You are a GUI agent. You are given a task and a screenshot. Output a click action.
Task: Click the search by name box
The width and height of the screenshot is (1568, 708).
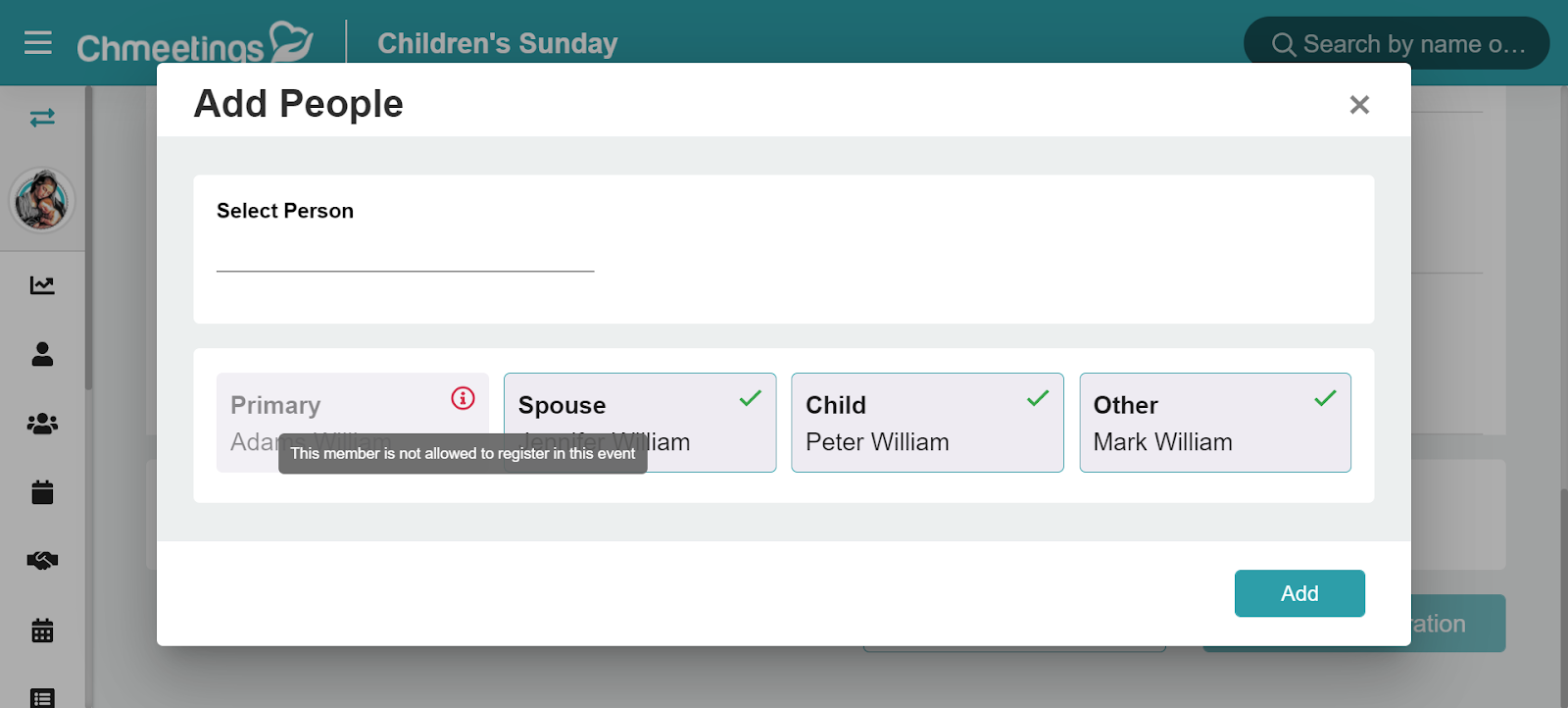coord(1397,44)
